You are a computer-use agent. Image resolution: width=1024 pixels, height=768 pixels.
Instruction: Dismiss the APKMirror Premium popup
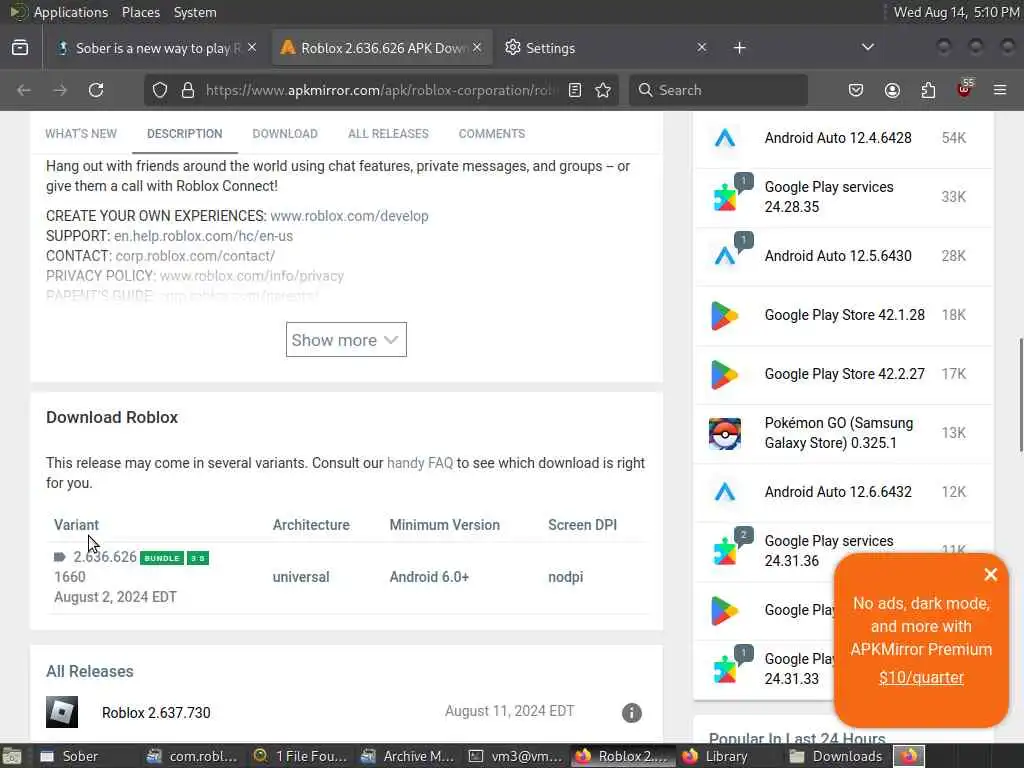[991, 574]
